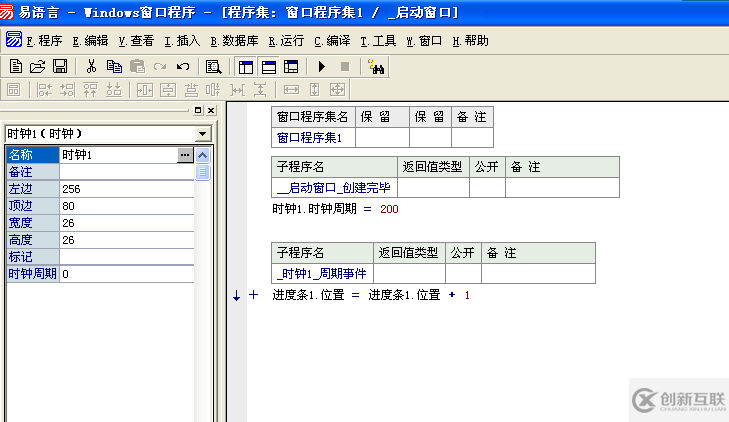Create a new file from toolbar
The width and height of the screenshot is (729, 422).
pyautogui.click(x=15, y=66)
